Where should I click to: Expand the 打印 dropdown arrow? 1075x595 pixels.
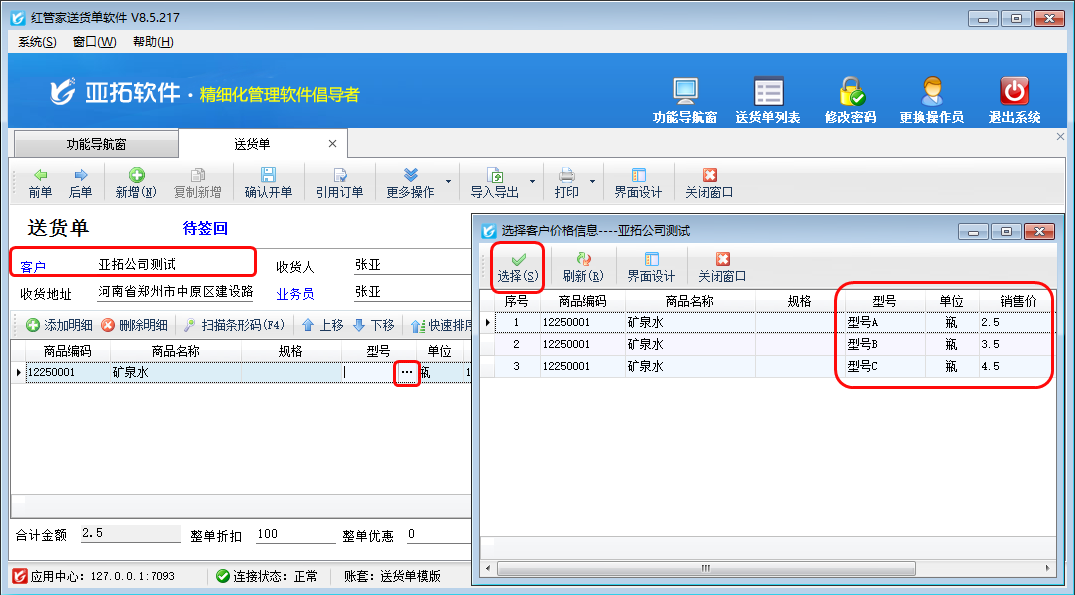[592, 182]
